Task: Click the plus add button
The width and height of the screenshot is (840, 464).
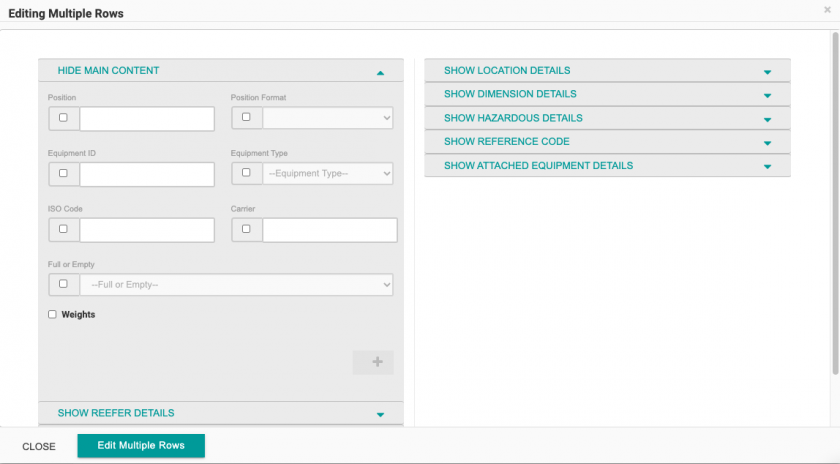Action: click(x=373, y=362)
